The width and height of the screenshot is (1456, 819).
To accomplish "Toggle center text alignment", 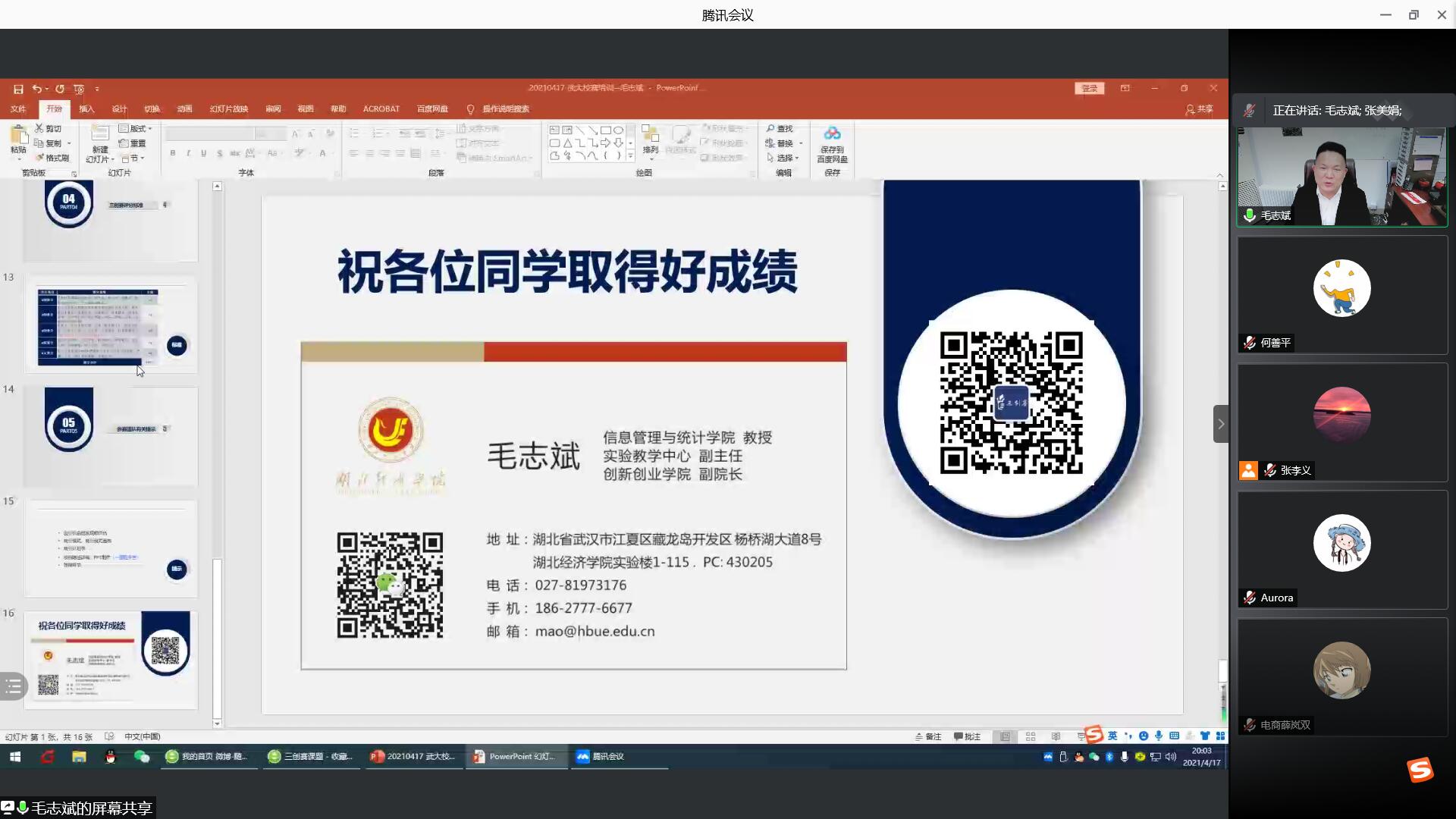I will [369, 153].
